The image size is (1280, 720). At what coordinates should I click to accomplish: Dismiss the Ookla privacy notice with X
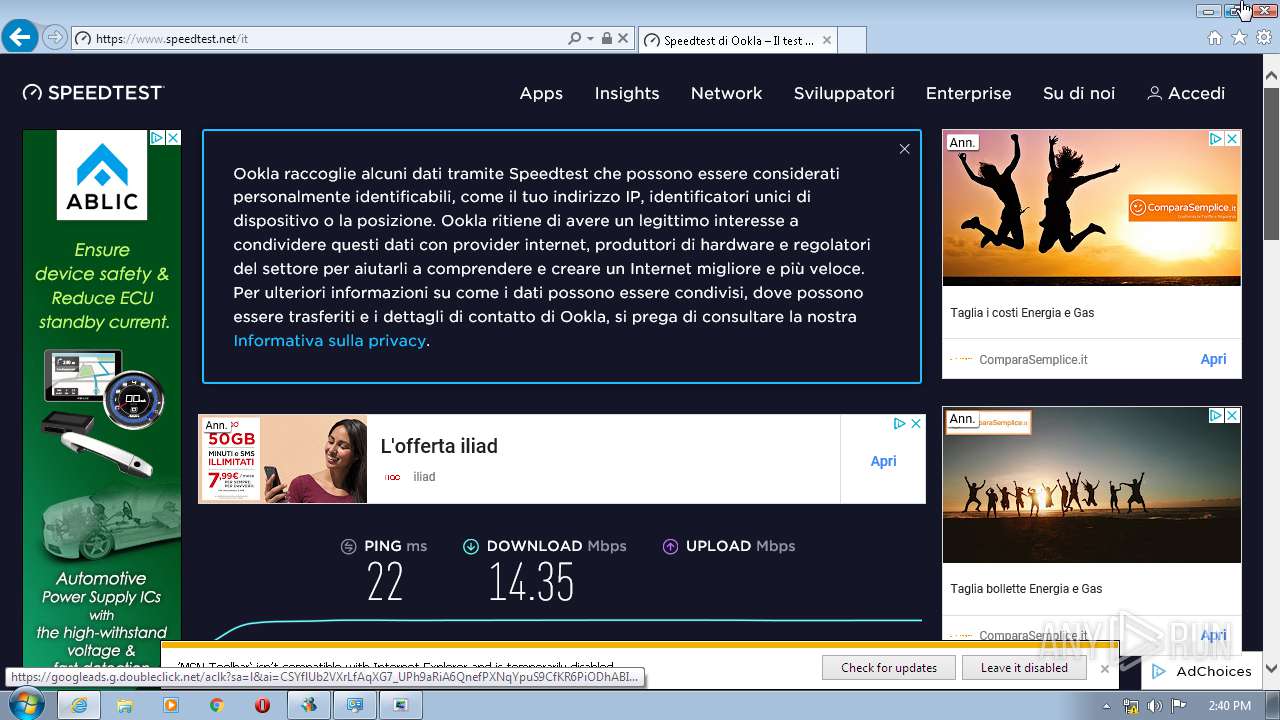point(904,149)
